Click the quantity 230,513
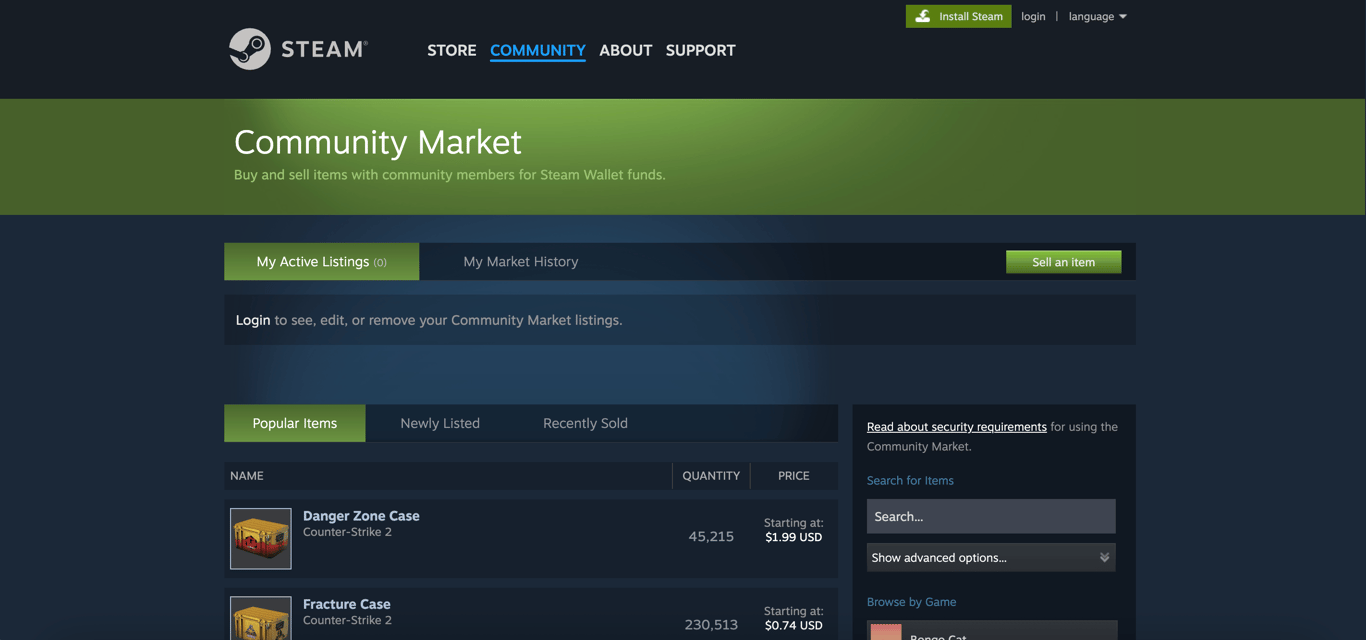Screen dimensions: 1366x640 coord(711,624)
